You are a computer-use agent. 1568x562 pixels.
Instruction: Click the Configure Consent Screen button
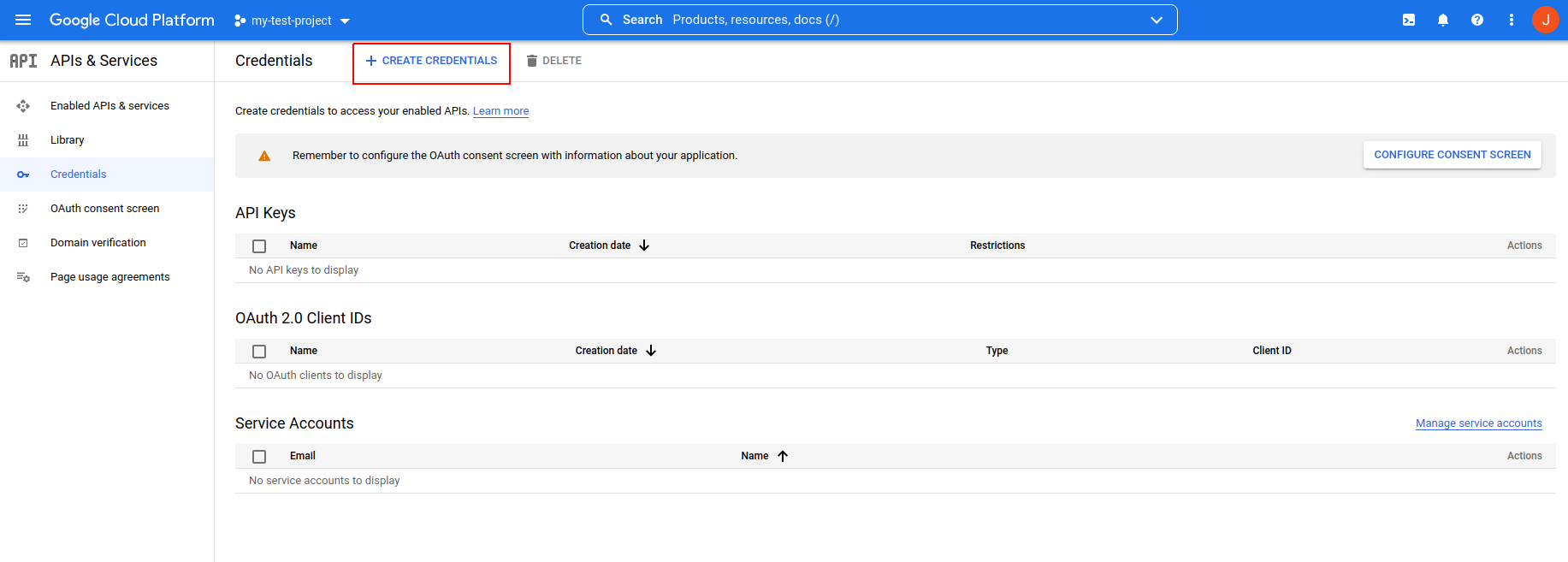point(1453,155)
